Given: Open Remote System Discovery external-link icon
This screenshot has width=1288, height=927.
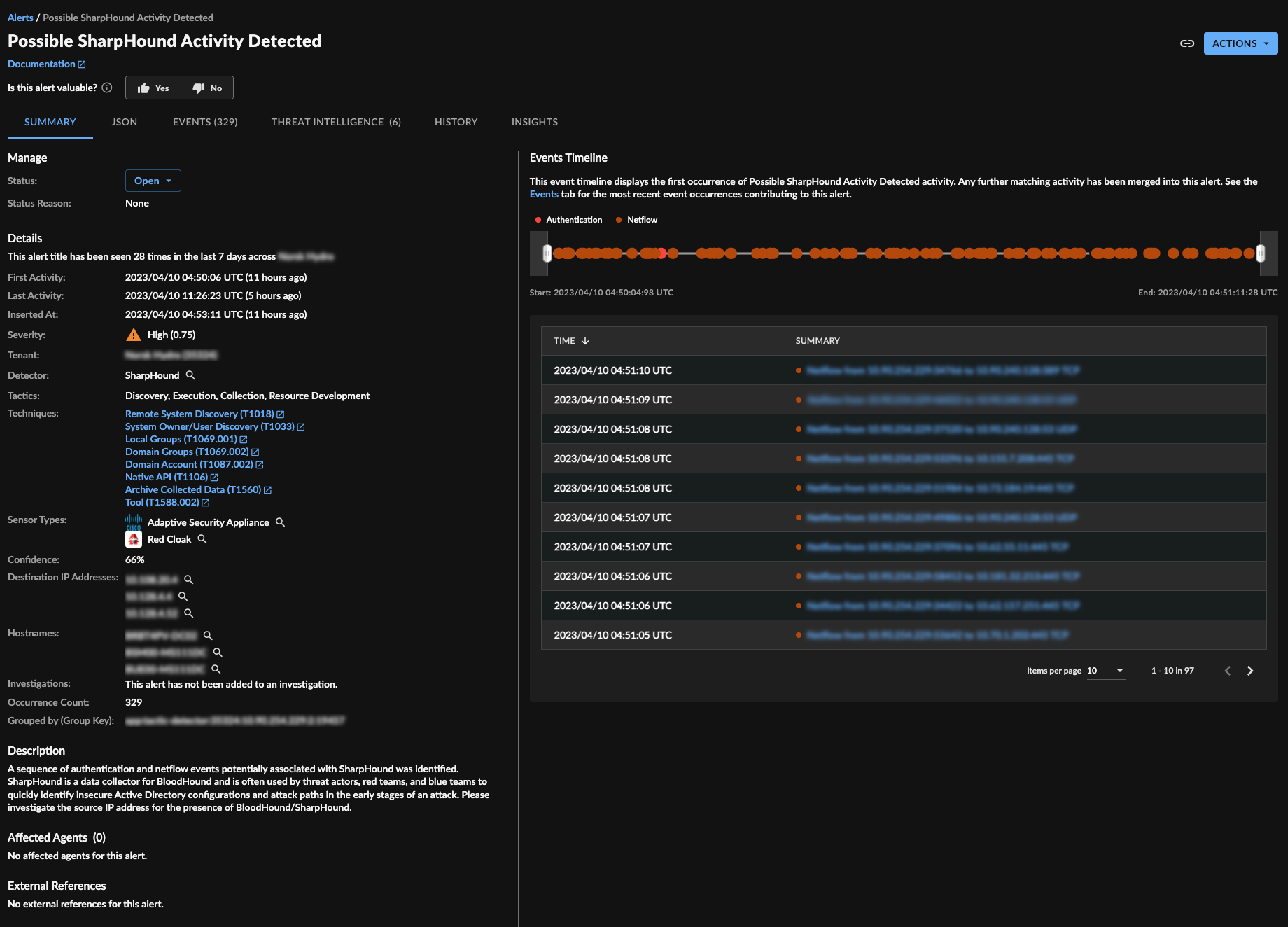Looking at the screenshot, I should [281, 414].
